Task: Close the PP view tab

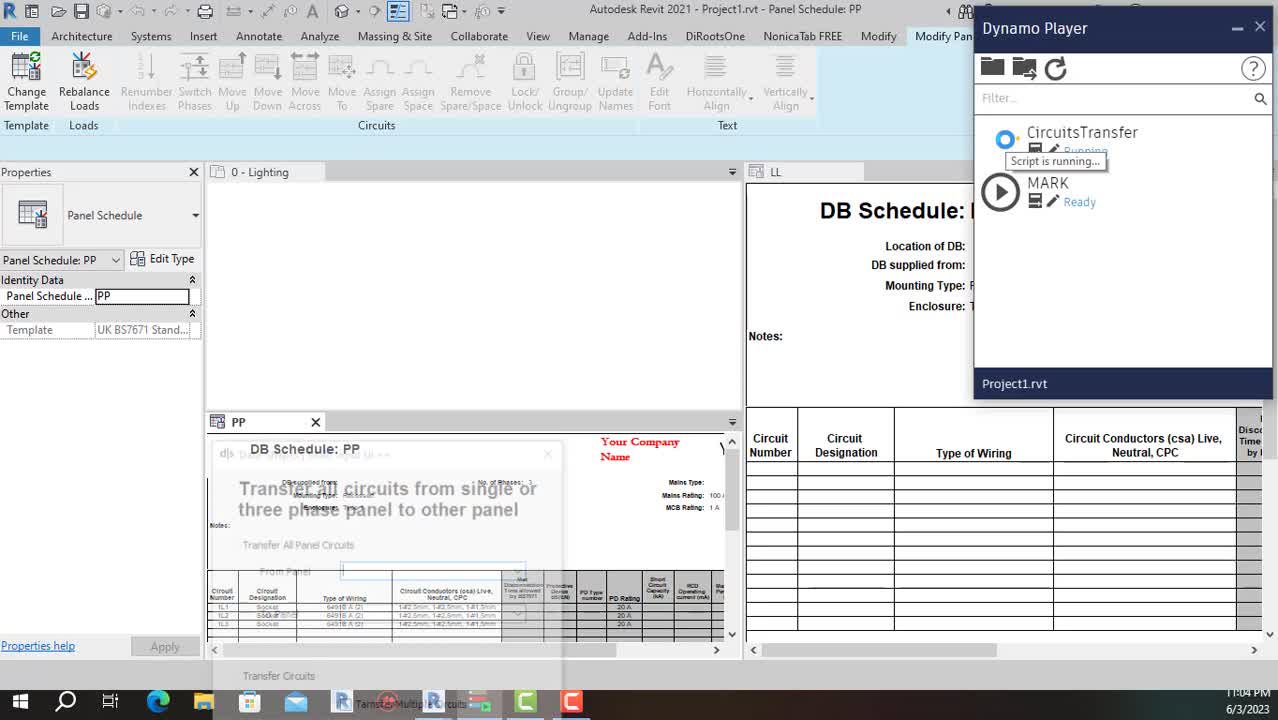Action: pyautogui.click(x=315, y=422)
